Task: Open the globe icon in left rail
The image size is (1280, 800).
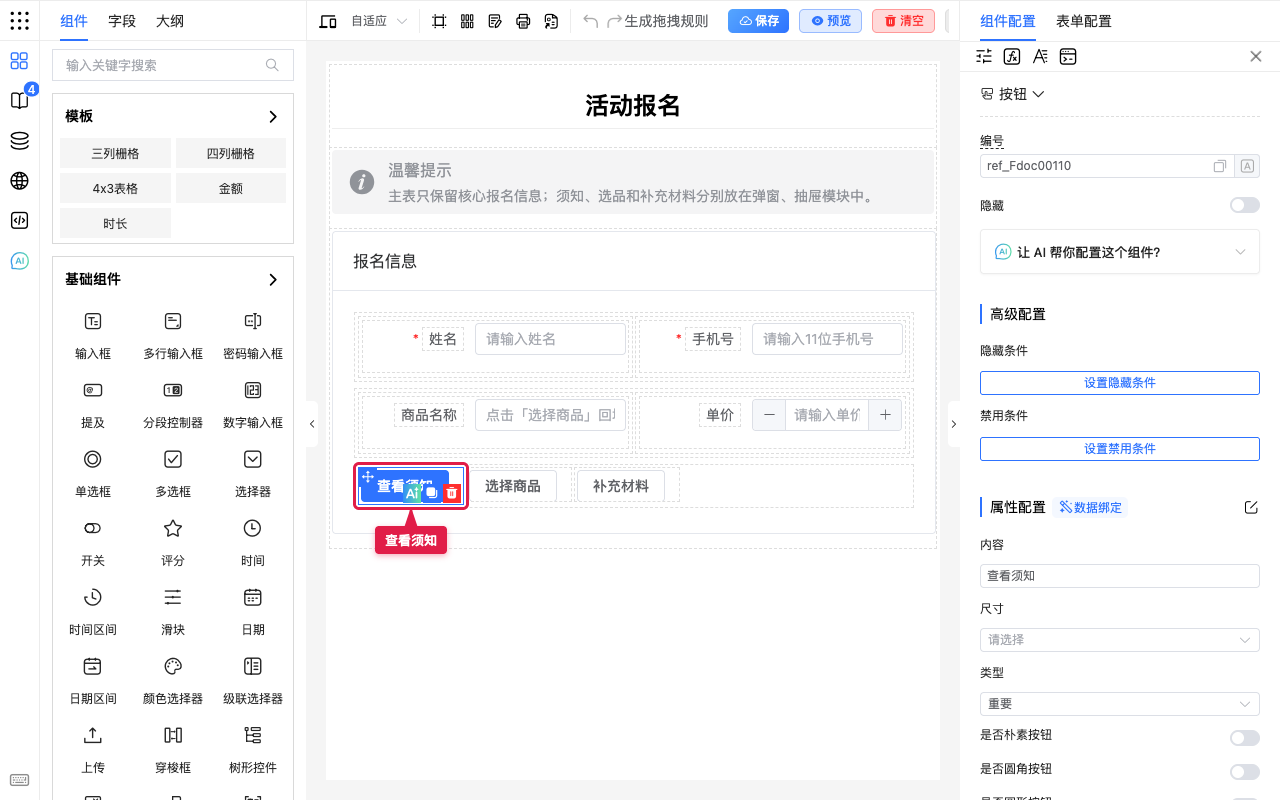Action: click(x=19, y=181)
